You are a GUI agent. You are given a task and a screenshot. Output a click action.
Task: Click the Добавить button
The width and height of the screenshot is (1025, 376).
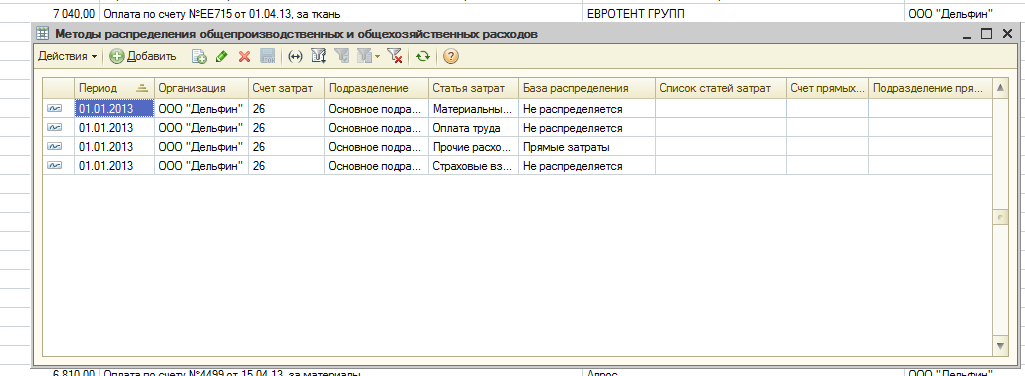tap(143, 57)
